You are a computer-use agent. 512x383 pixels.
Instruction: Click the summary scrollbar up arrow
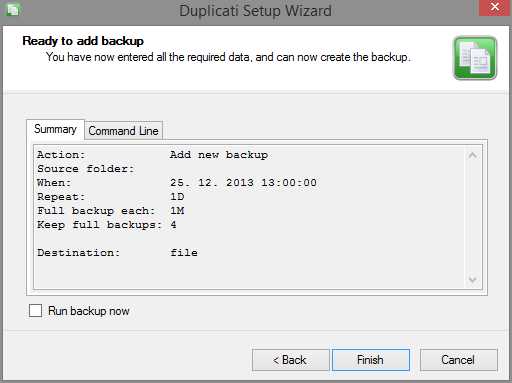pos(472,155)
